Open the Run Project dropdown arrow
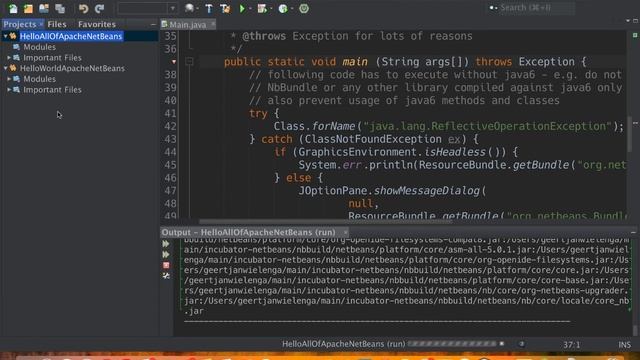 [250, 8]
